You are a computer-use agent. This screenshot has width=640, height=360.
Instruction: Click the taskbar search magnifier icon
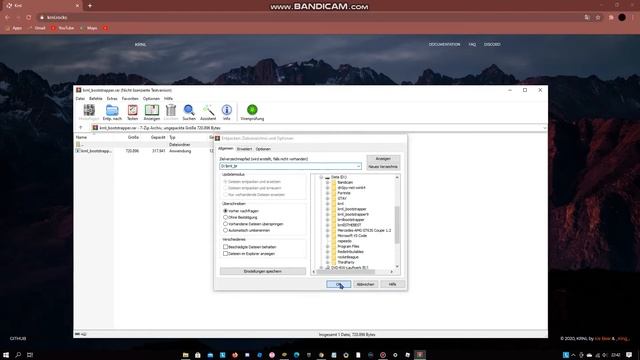pos(18,355)
